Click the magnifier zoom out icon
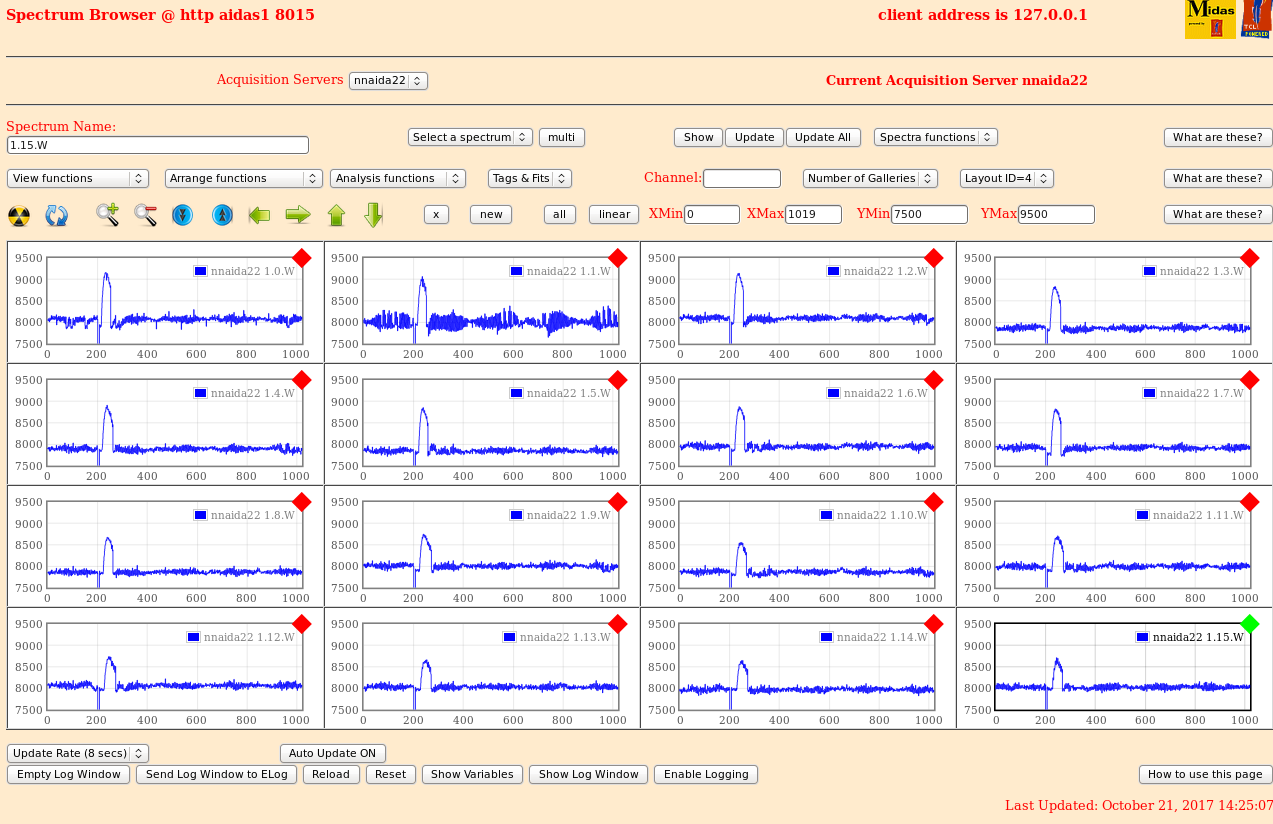This screenshot has height=824, width=1273. point(146,214)
